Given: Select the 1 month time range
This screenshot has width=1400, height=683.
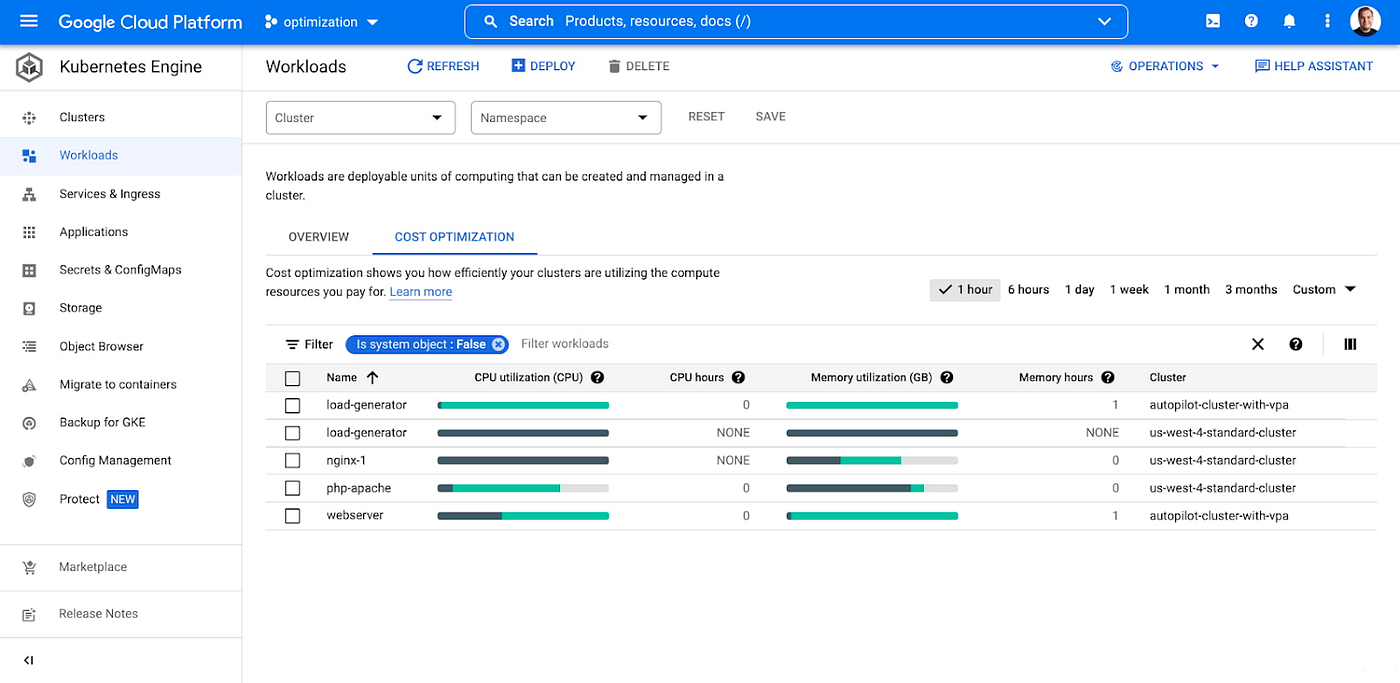Looking at the screenshot, I should tap(1187, 290).
